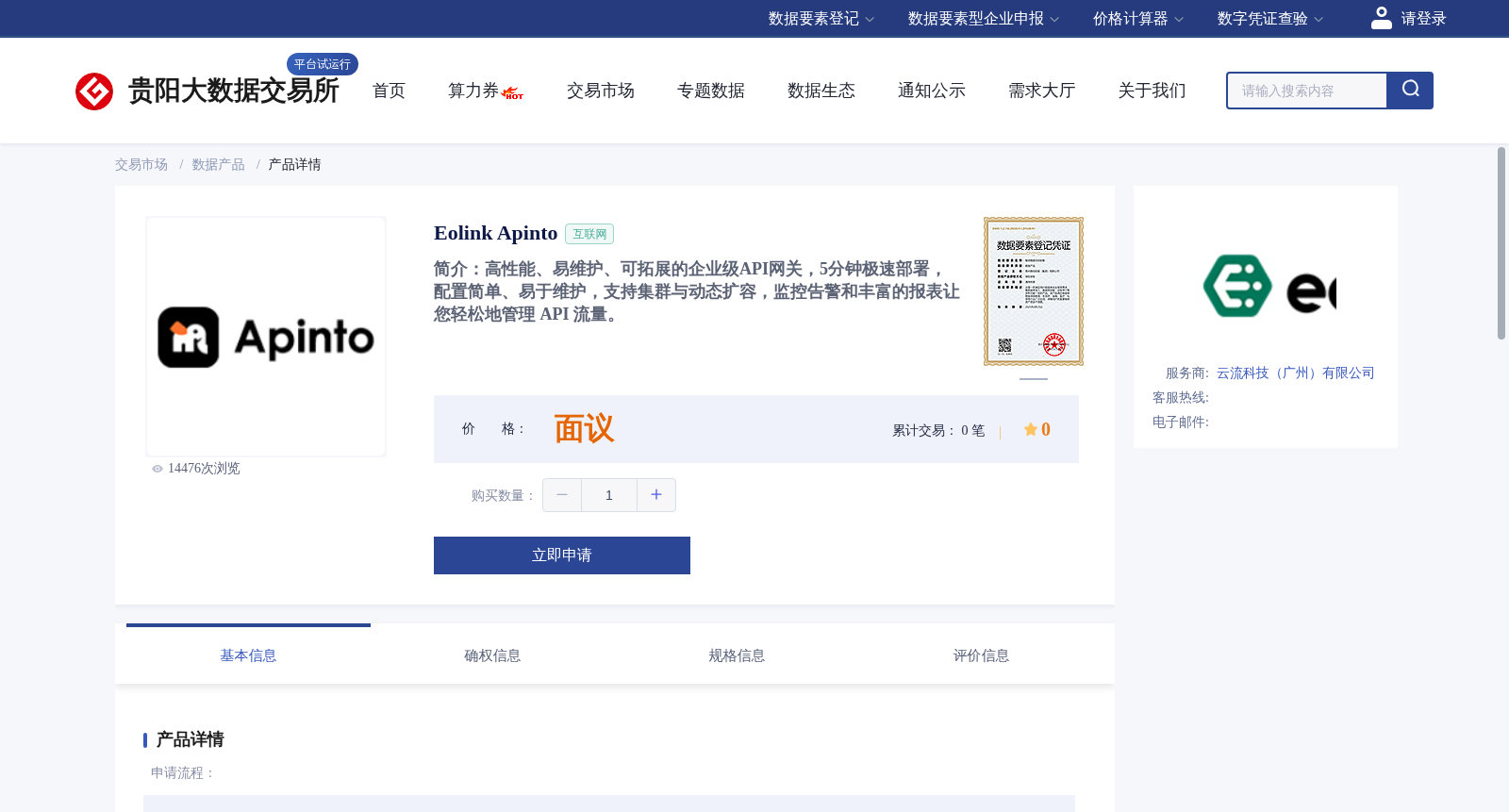
Task: Click the red exchange logo icon
Action: 94,91
